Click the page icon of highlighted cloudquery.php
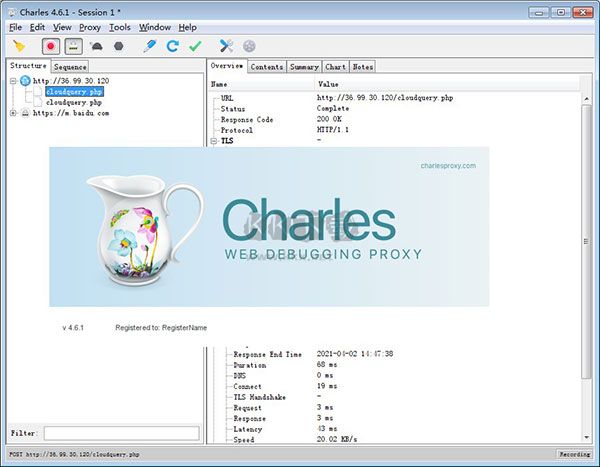Image resolution: width=600 pixels, height=467 pixels. [38, 91]
